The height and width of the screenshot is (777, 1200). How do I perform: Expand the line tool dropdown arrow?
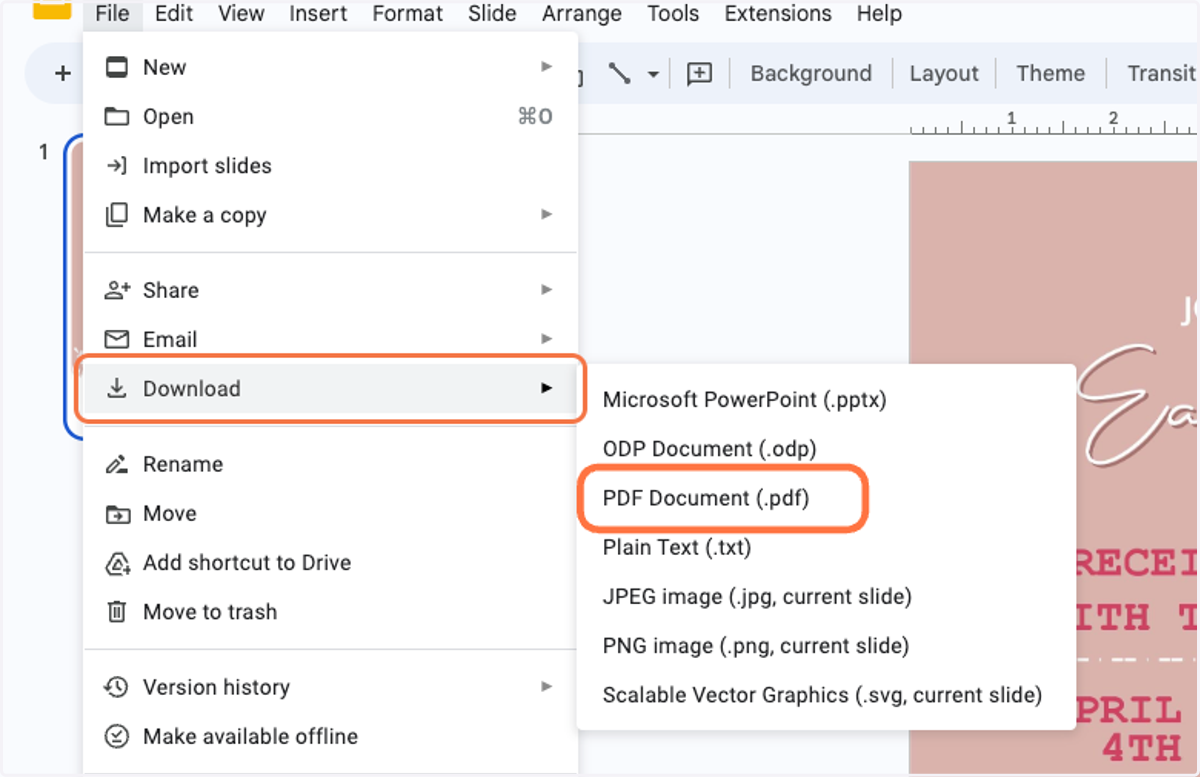pos(653,74)
